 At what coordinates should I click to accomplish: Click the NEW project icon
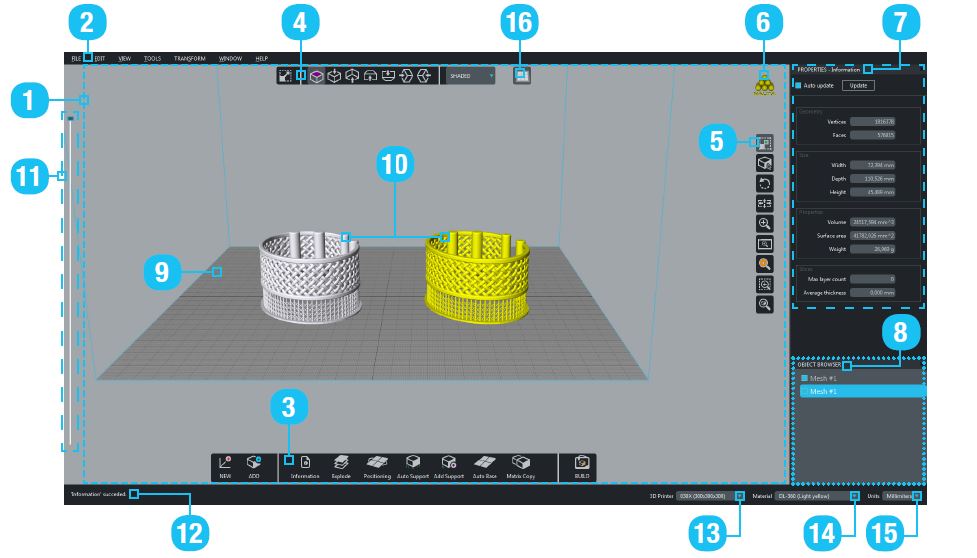(224, 463)
